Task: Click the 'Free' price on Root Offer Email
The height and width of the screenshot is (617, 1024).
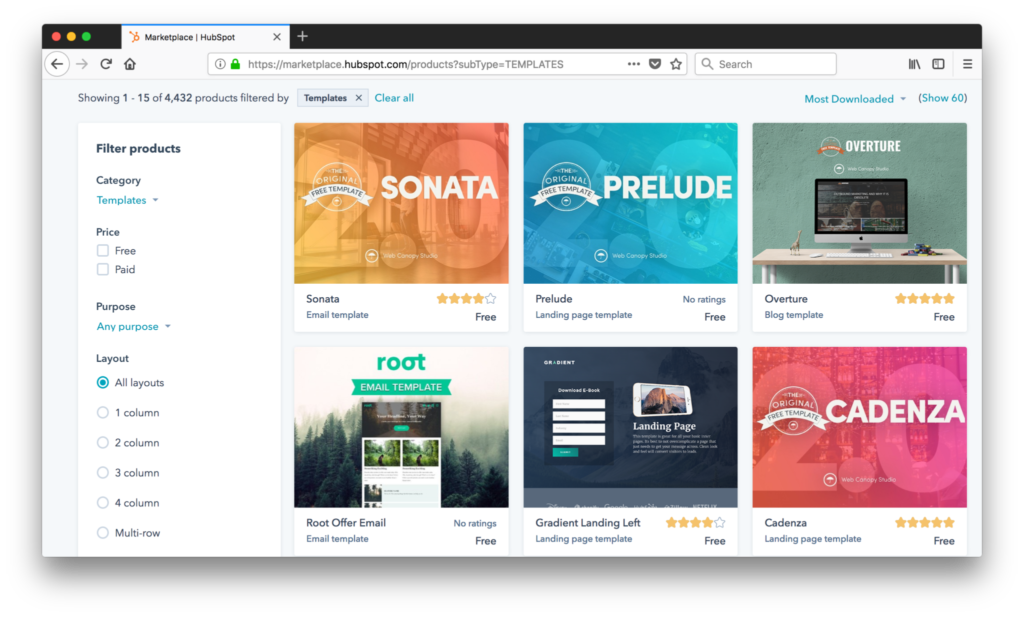Action: (485, 541)
